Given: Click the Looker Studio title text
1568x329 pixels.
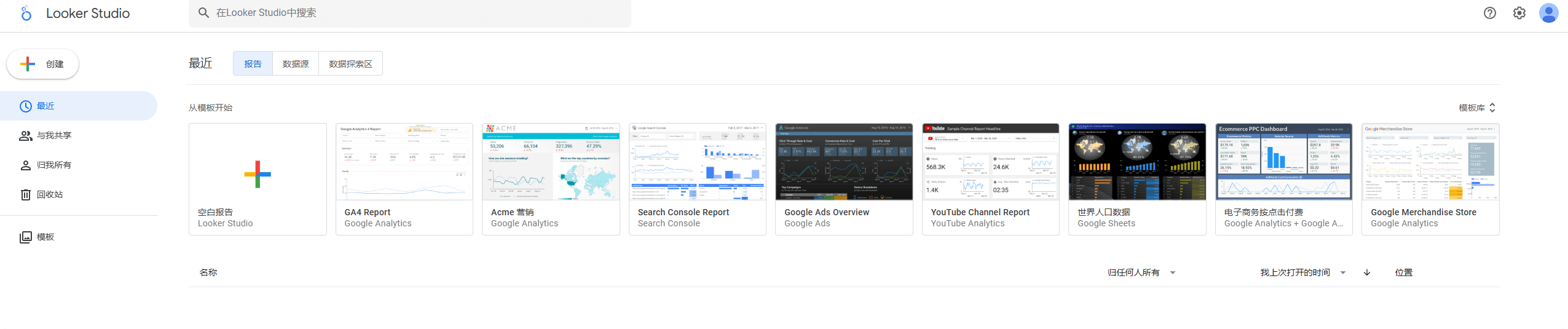Looking at the screenshot, I should [88, 13].
